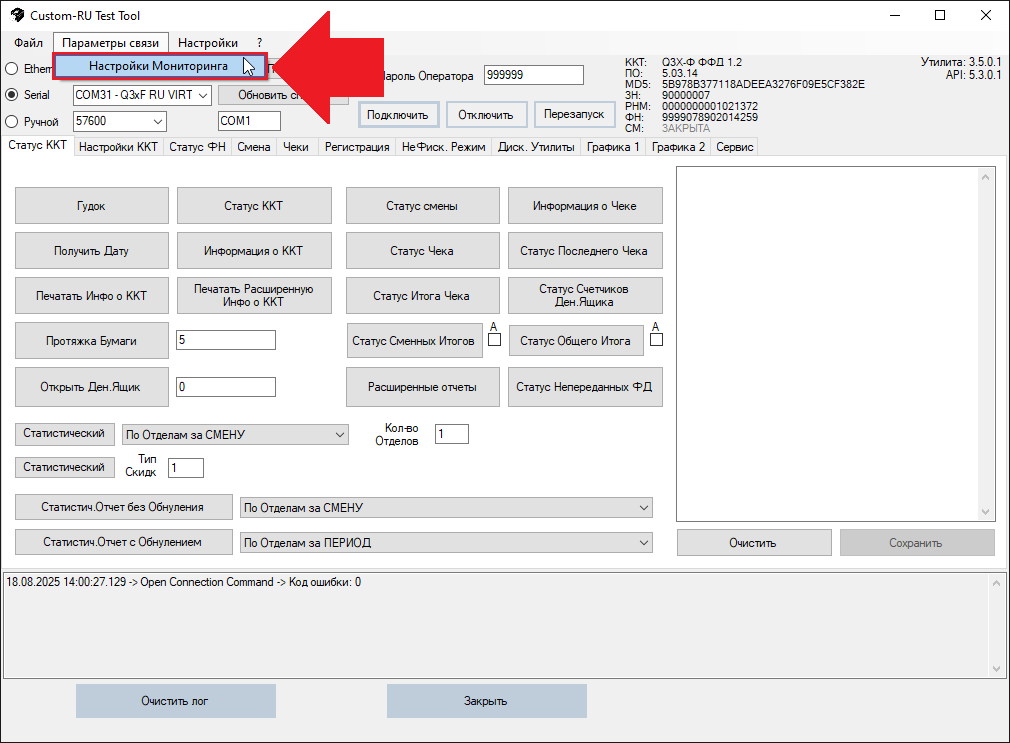Toggle checkbox A next to Статус Общего Итога
The image size is (1010, 743).
click(x=656, y=340)
